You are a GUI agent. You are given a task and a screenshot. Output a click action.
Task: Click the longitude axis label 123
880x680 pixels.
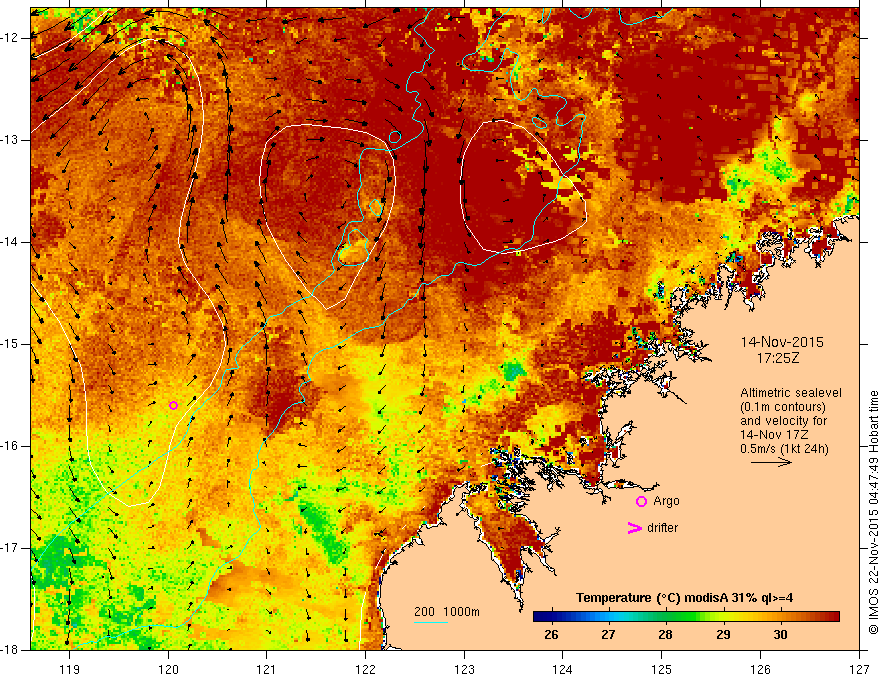click(x=464, y=669)
